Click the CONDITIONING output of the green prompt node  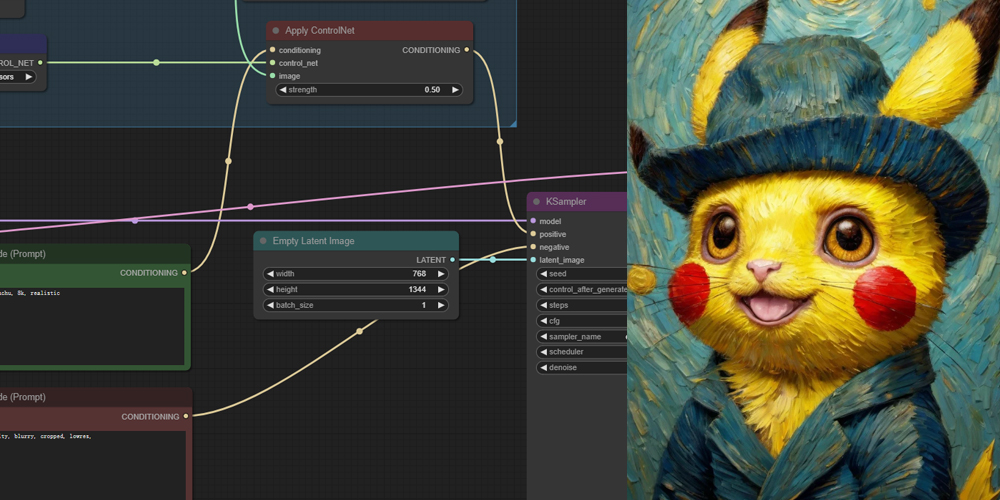(184, 272)
